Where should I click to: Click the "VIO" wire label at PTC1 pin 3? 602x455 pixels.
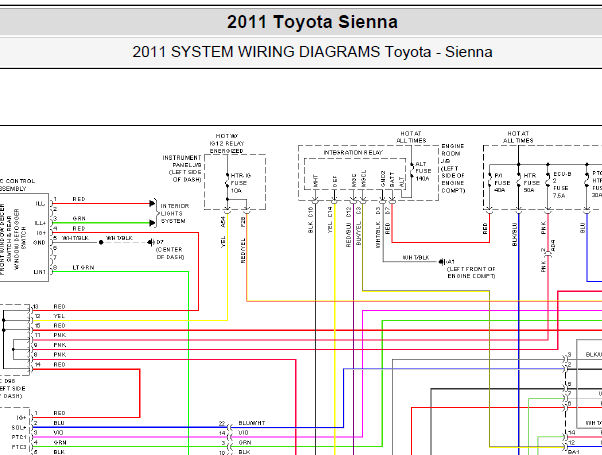pyautogui.click(x=58, y=433)
